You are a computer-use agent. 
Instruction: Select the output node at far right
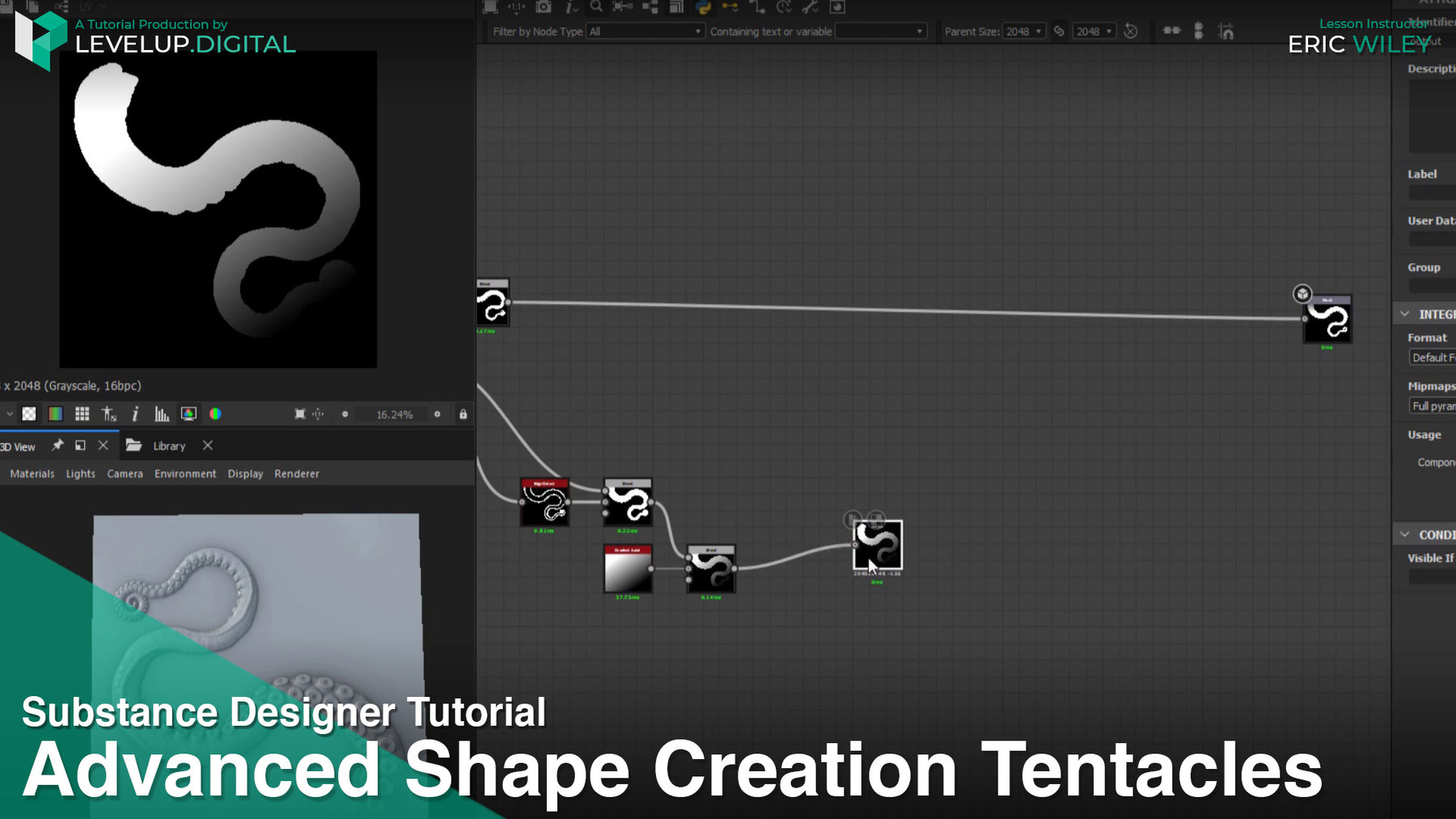click(x=1327, y=319)
